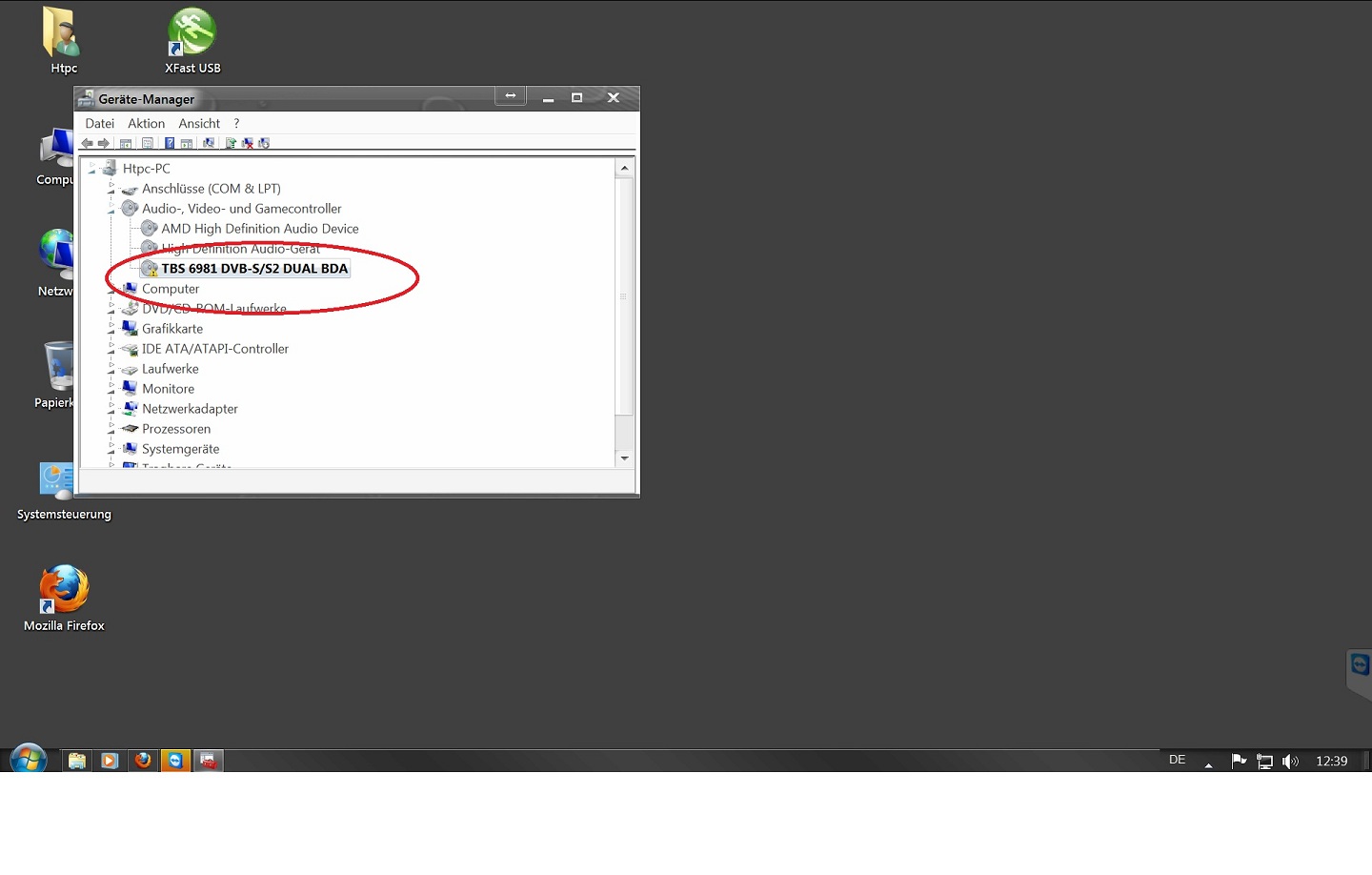
Task: Click the 12:39 taskbar clock
Action: (x=1331, y=761)
